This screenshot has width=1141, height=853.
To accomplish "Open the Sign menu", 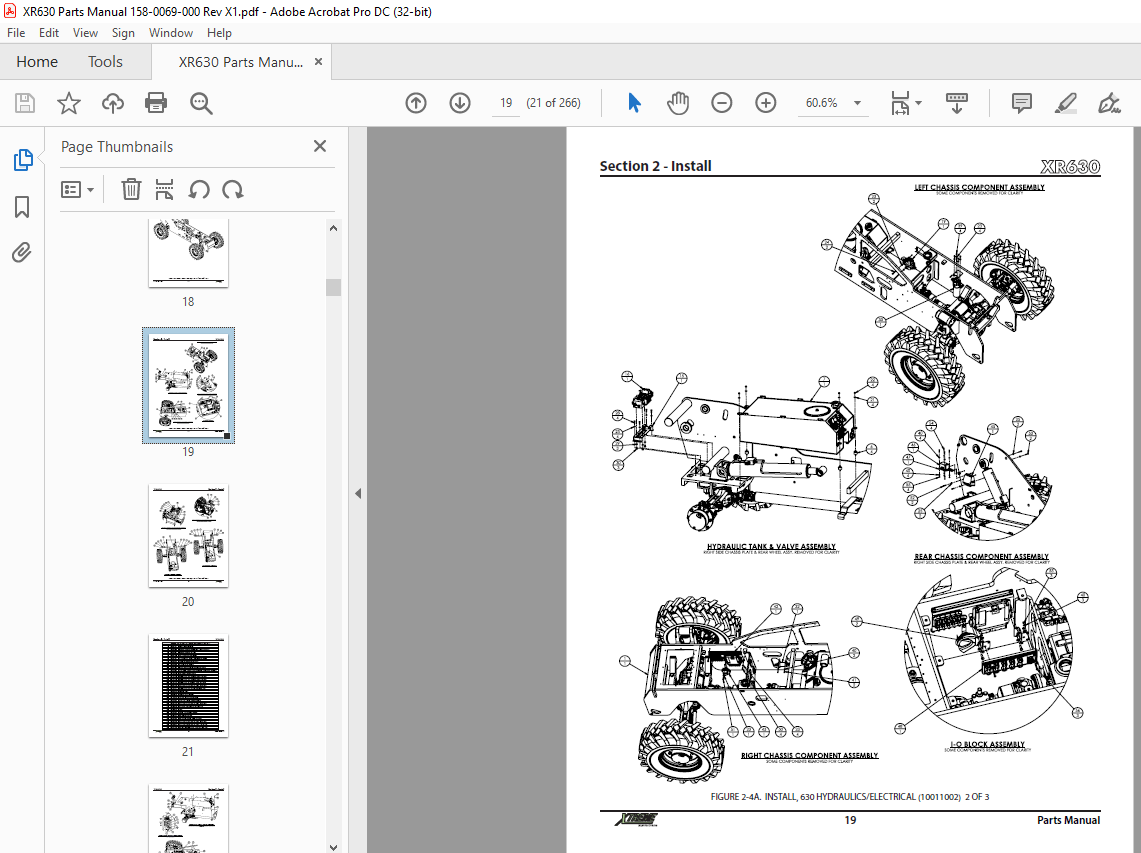I will 123,33.
